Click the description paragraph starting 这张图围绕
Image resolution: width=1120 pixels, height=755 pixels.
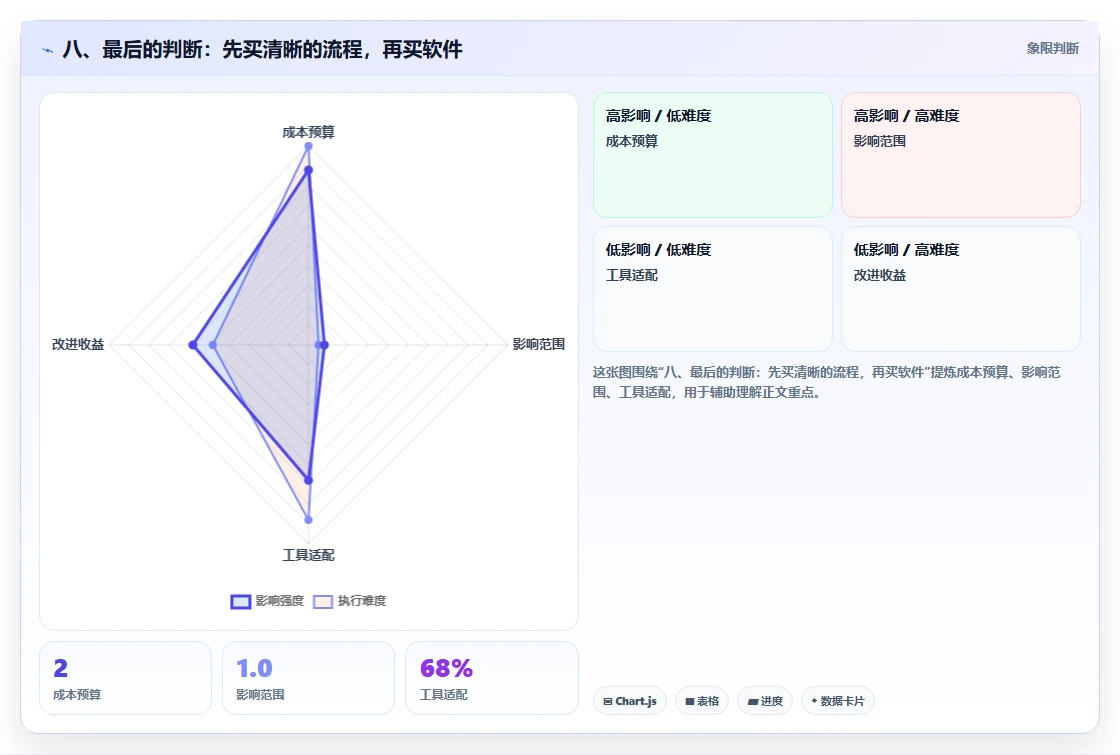[827, 382]
